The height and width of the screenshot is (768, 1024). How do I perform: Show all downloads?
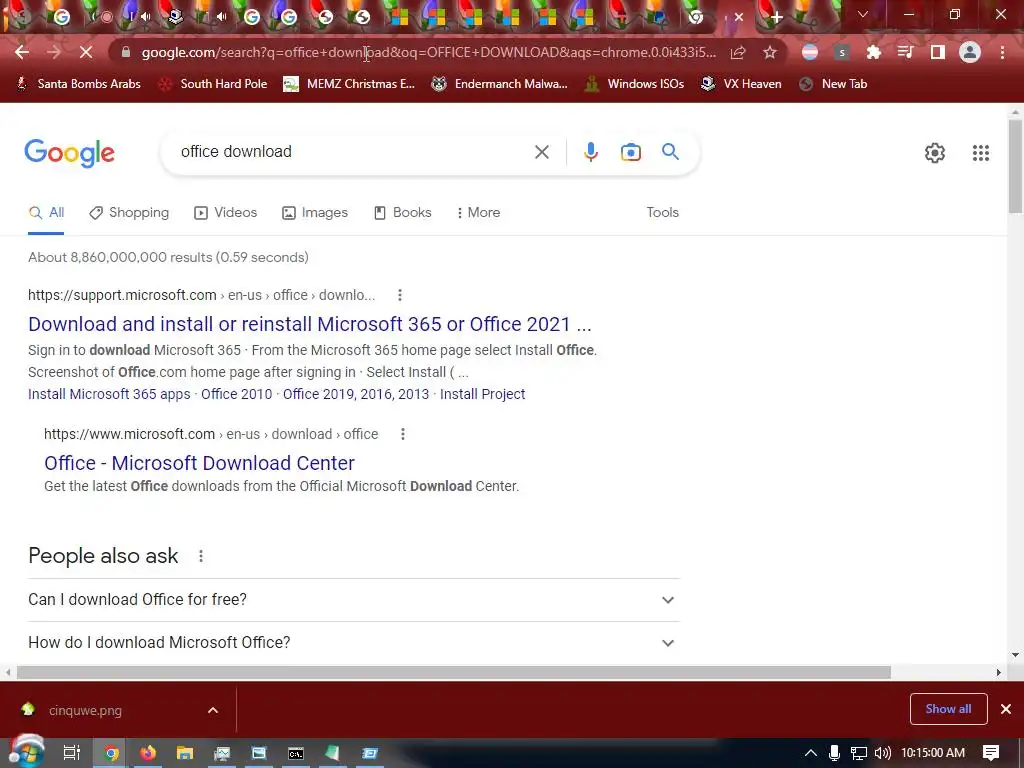pyautogui.click(x=948, y=709)
